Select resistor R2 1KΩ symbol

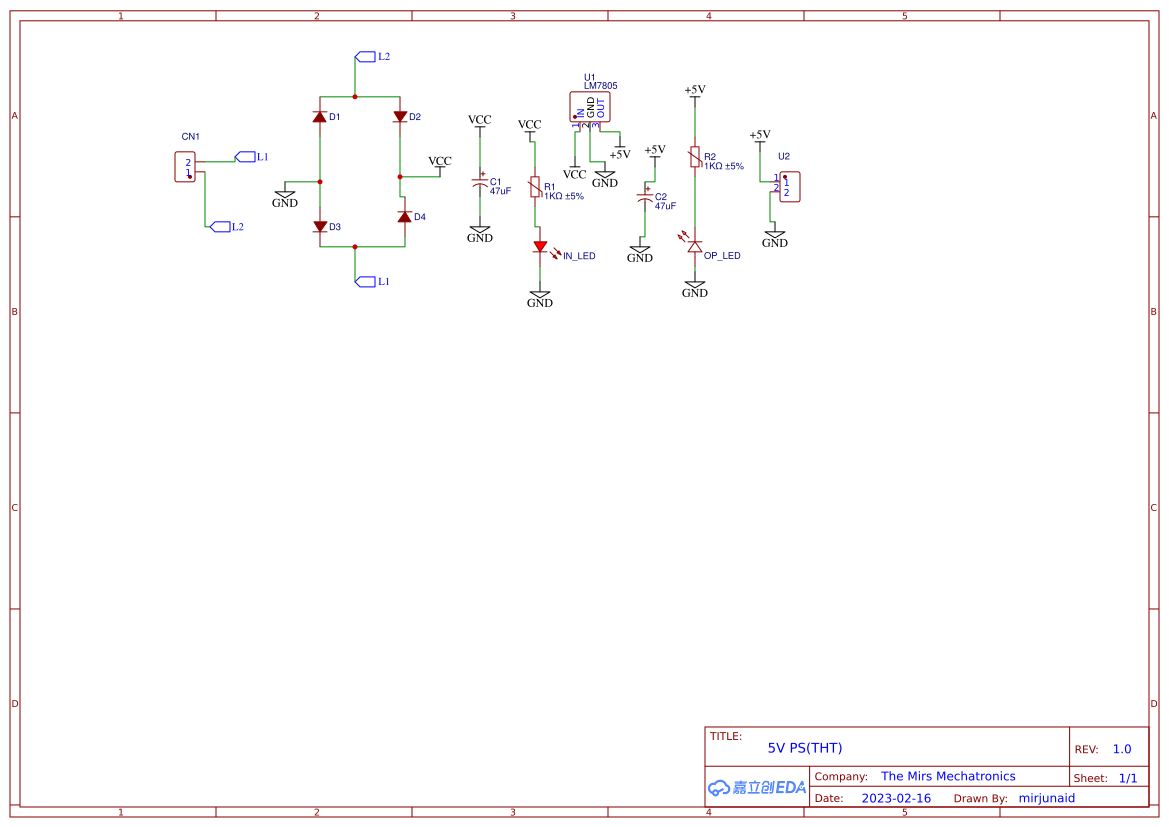click(695, 158)
